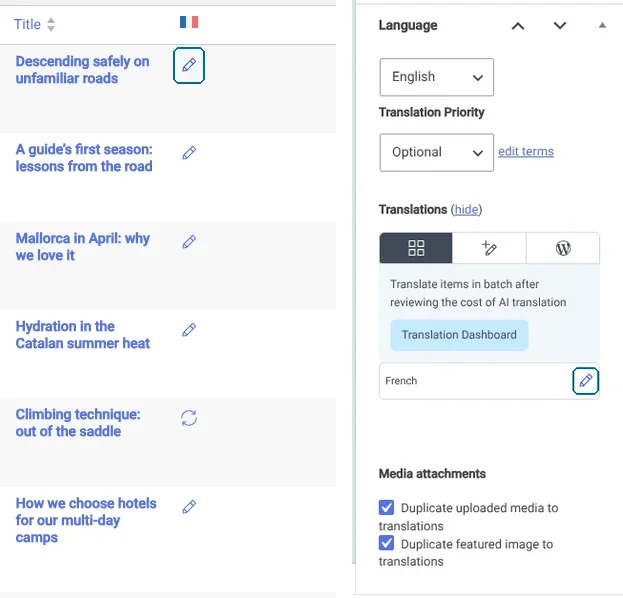This screenshot has height=598, width=623.
Task: Click the French flag column header
Action: point(189,22)
